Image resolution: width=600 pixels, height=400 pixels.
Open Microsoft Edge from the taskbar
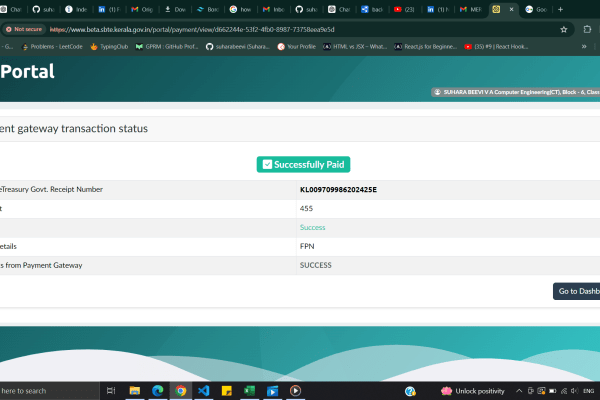158,391
